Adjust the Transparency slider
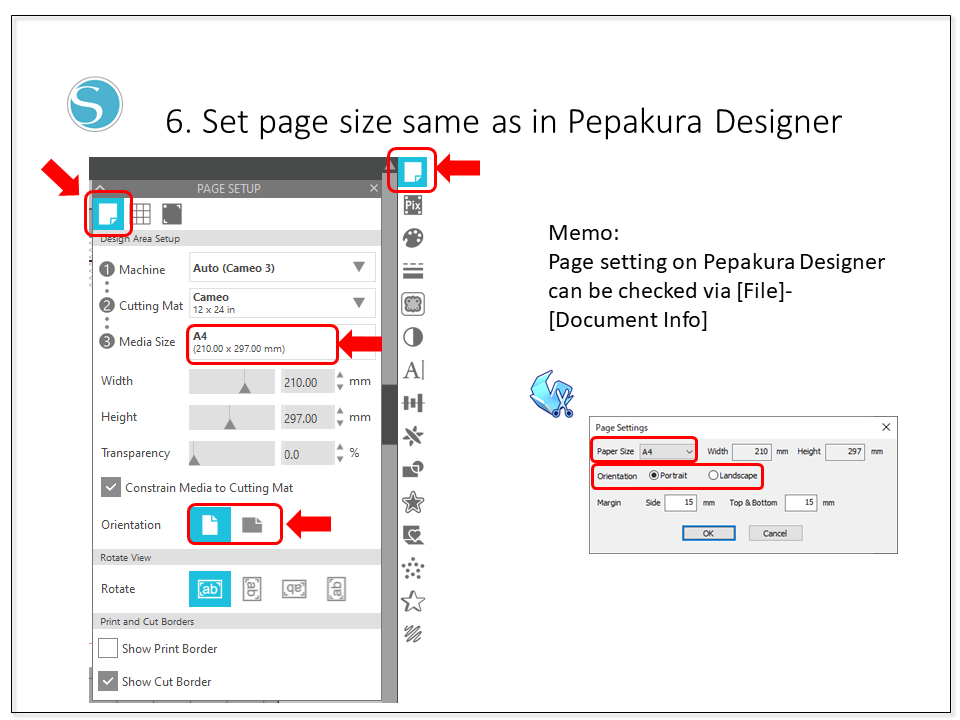Viewport: 960px width, 720px height. pyautogui.click(x=231, y=453)
